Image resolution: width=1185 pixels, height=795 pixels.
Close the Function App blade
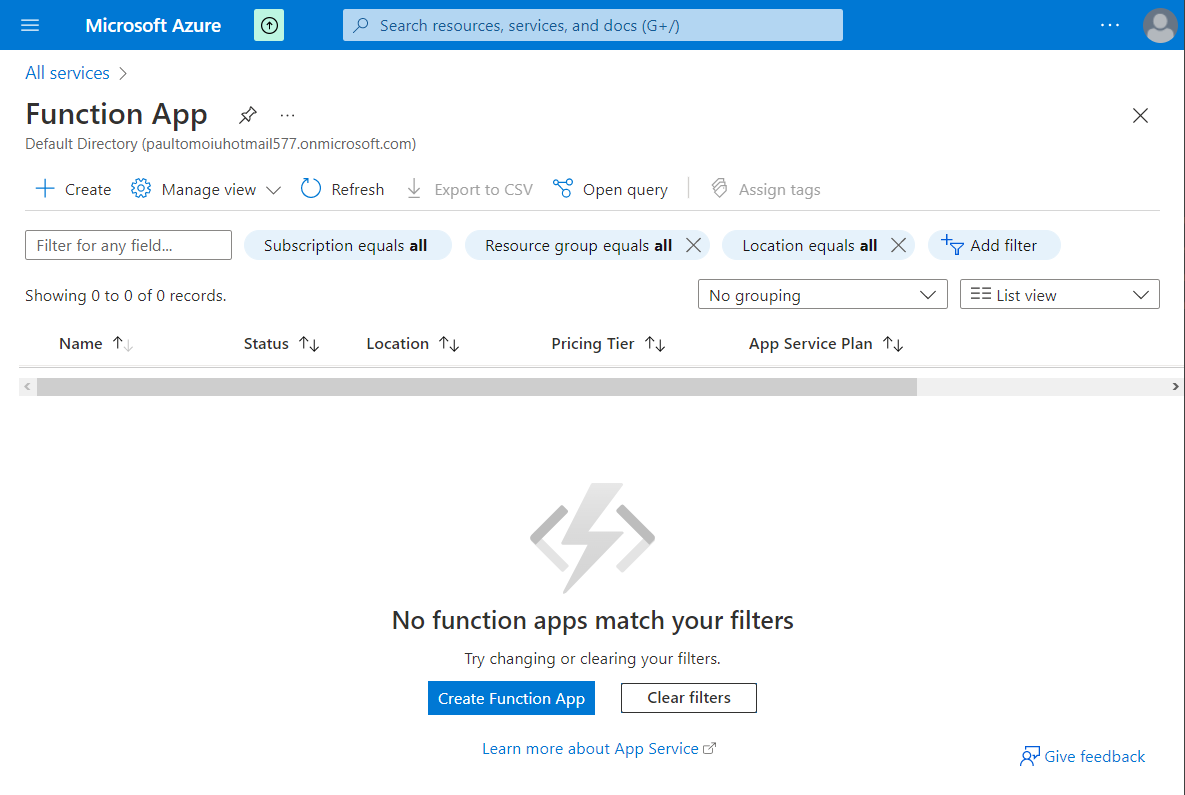pyautogui.click(x=1140, y=116)
